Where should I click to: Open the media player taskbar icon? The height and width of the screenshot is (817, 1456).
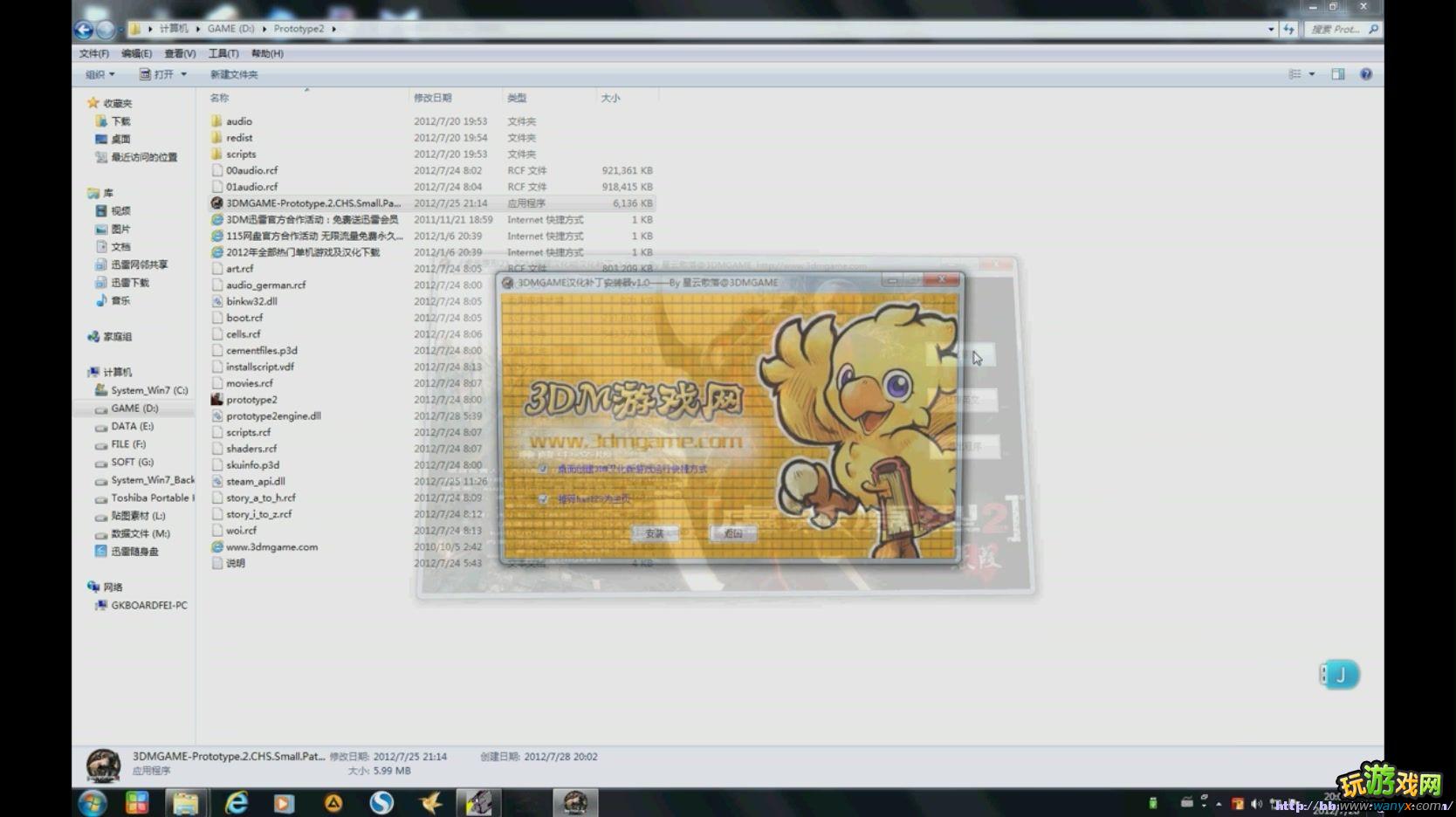pos(285,803)
